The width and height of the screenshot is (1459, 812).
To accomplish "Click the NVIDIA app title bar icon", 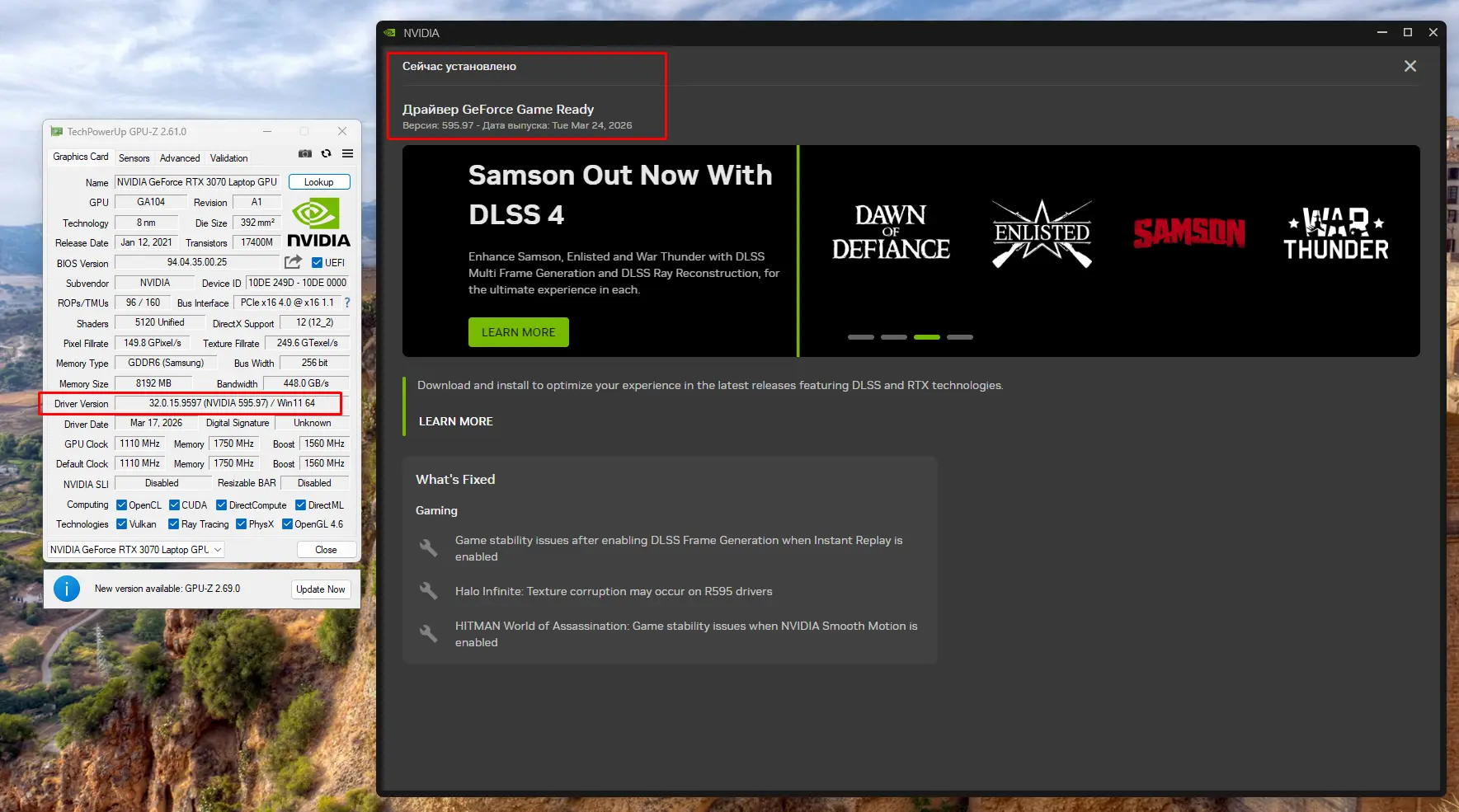I will (390, 33).
